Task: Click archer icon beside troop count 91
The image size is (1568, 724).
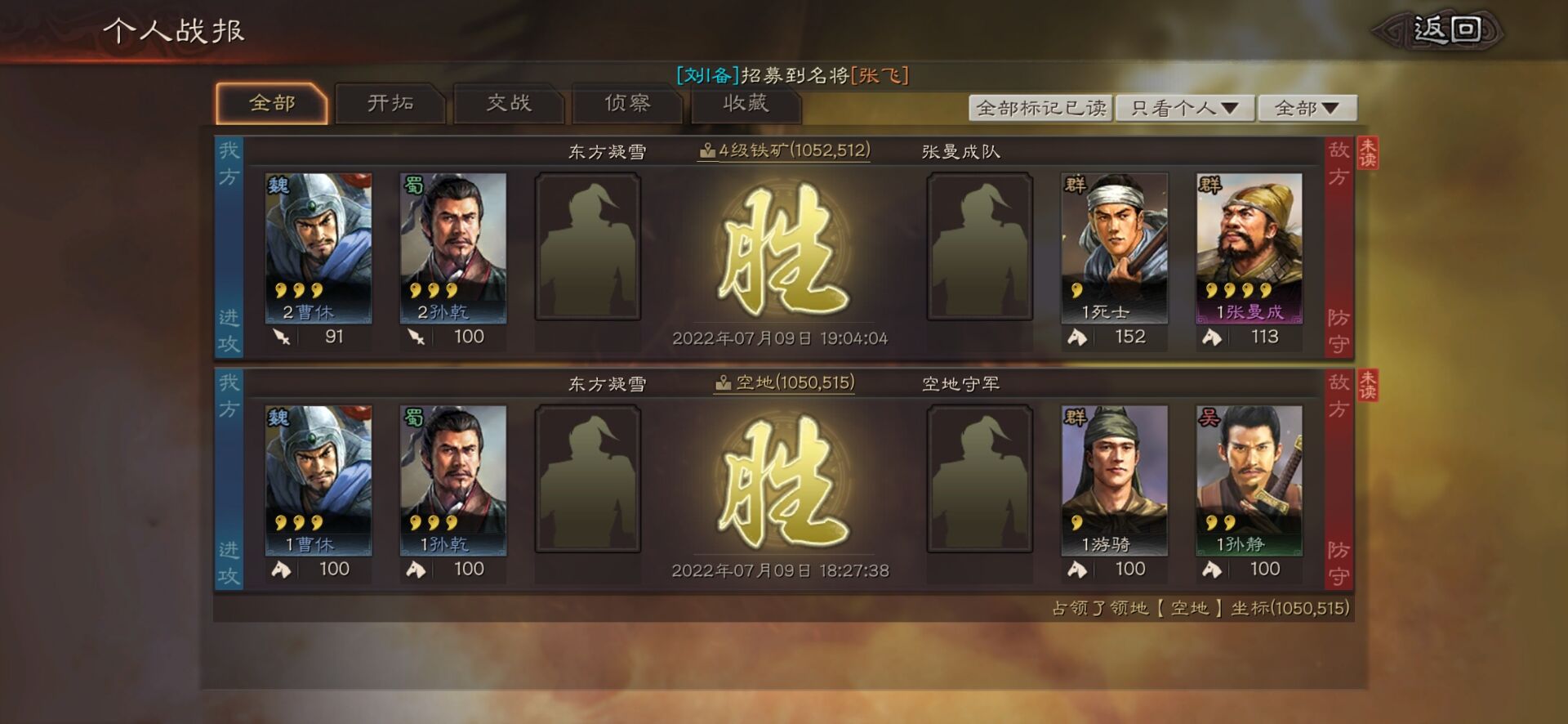Action: pos(282,337)
